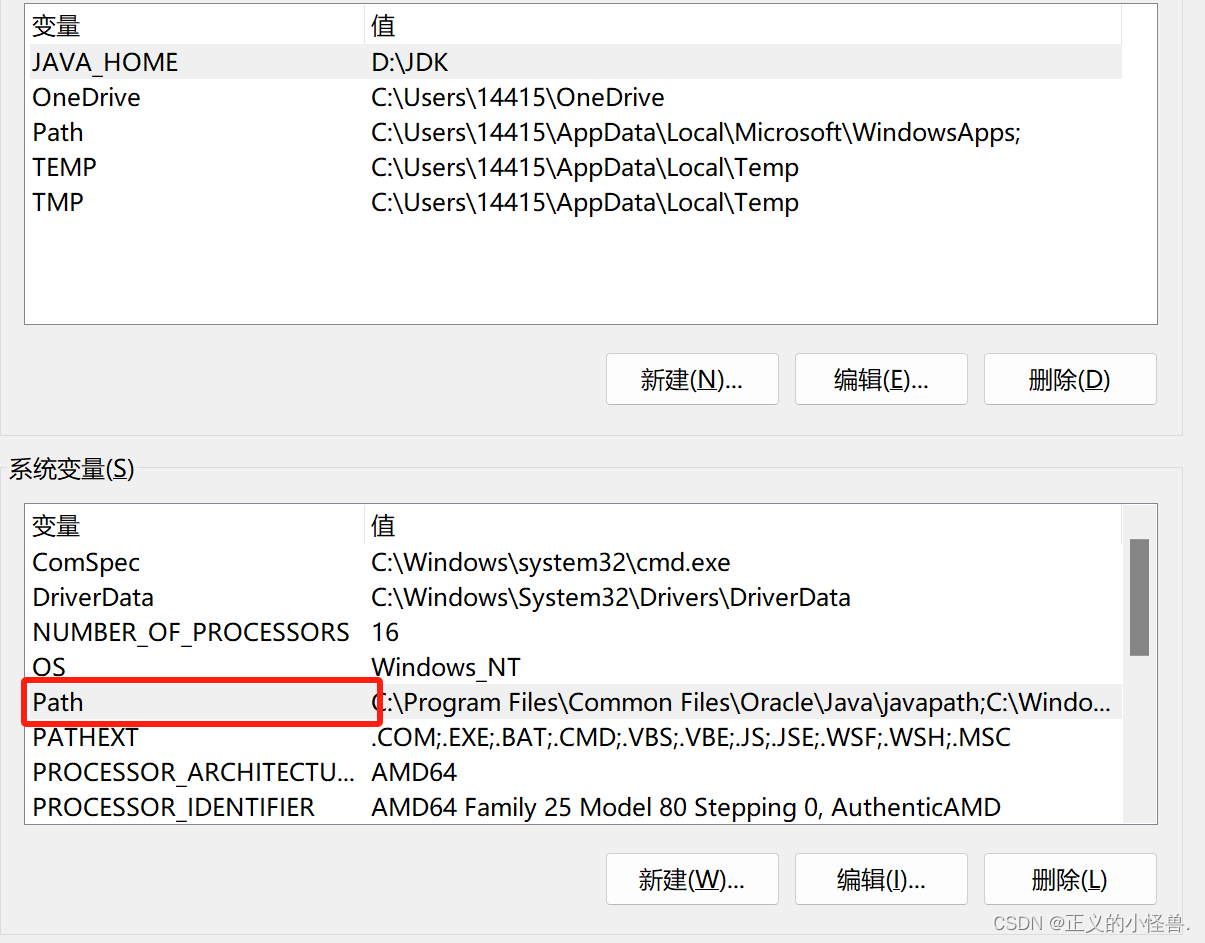Click the C:\Users\14415\OneDrive value cell
Viewport: 1205px width, 943px height.
(518, 97)
